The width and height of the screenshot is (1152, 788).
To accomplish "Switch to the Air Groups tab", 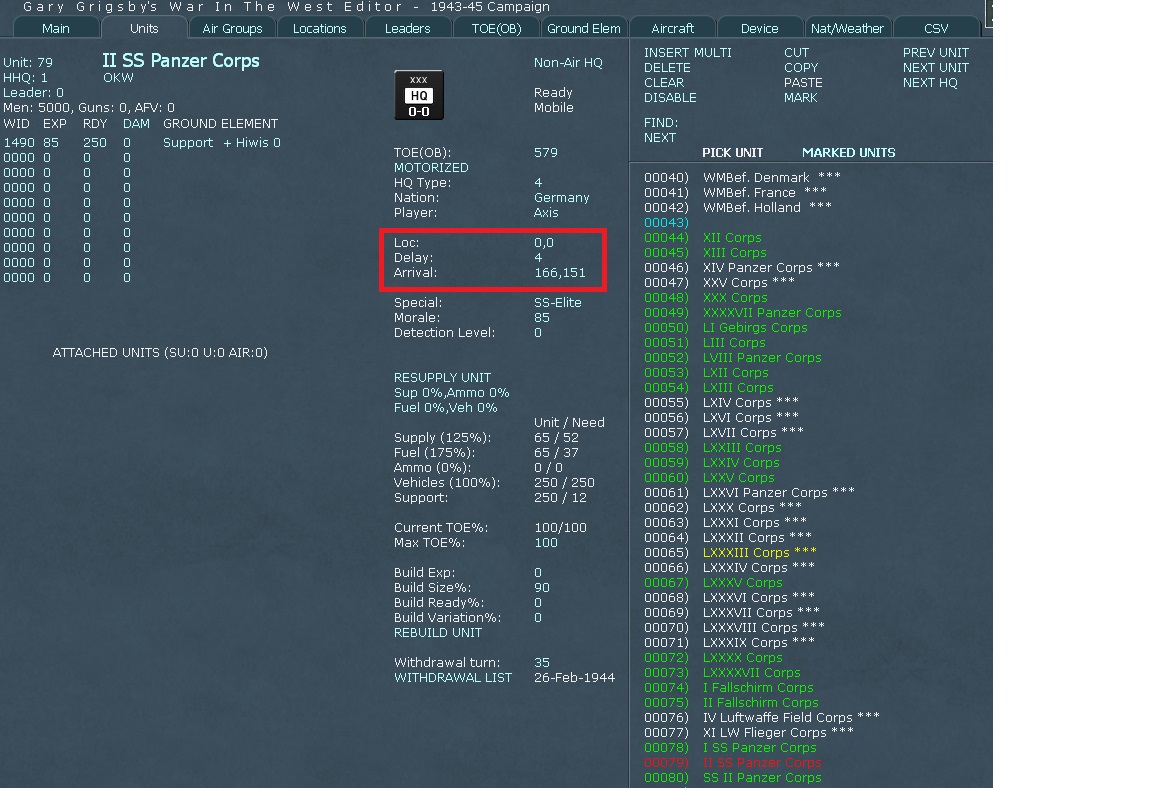I will 232,29.
